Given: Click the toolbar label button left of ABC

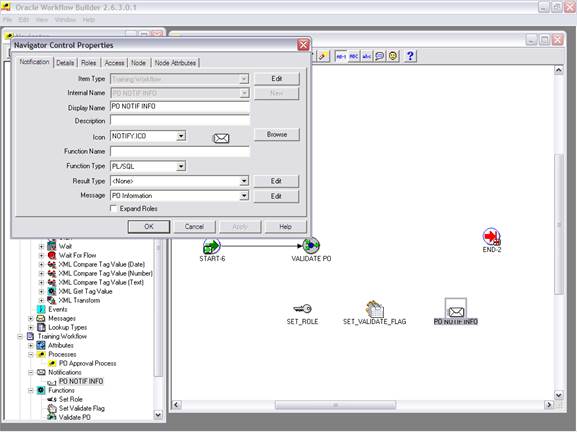Looking at the screenshot, I should tap(341, 56).
